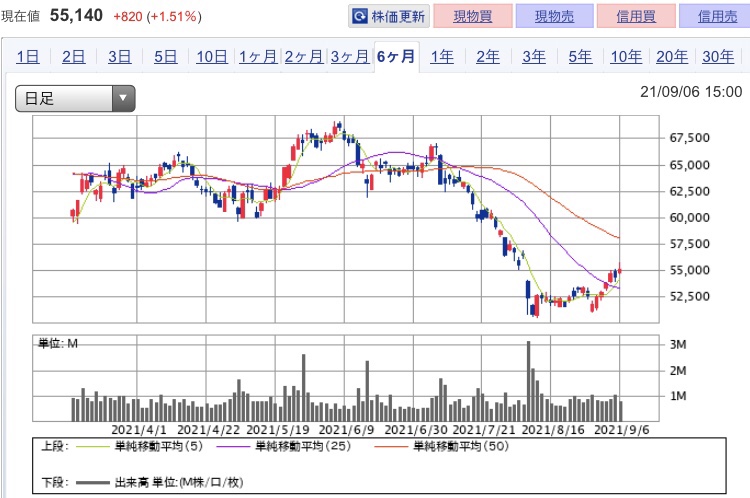Click the dropdown arrow beside 日足
The width and height of the screenshot is (750, 498).
pyautogui.click(x=123, y=99)
